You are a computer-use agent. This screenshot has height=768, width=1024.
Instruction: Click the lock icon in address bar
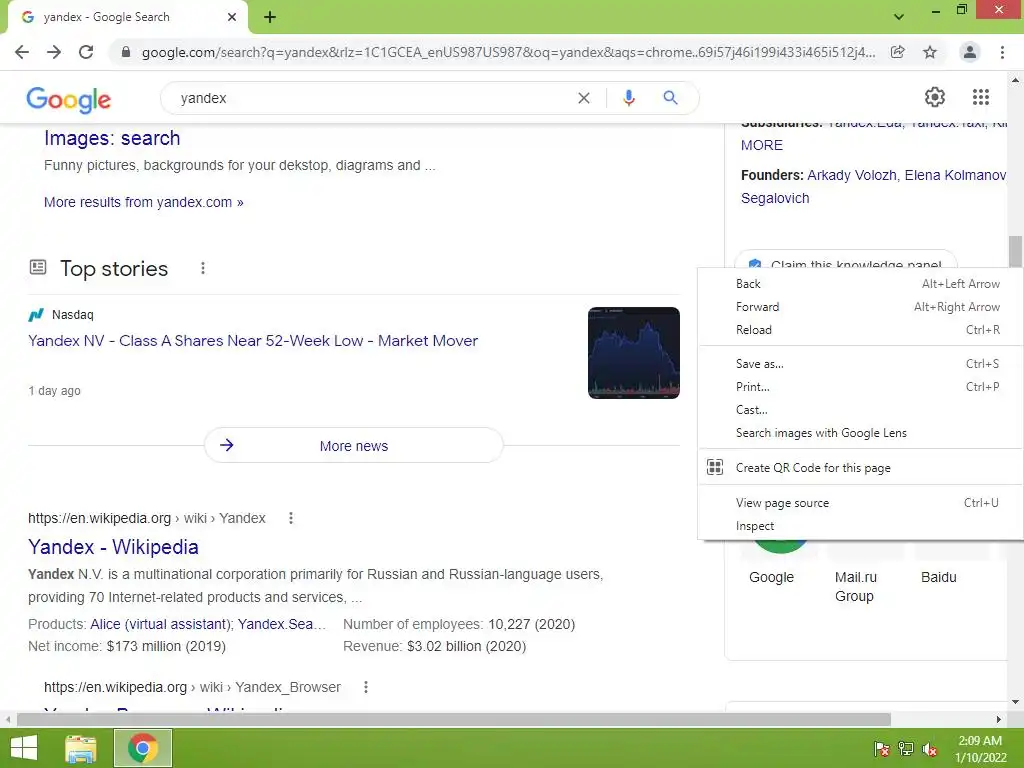(126, 52)
